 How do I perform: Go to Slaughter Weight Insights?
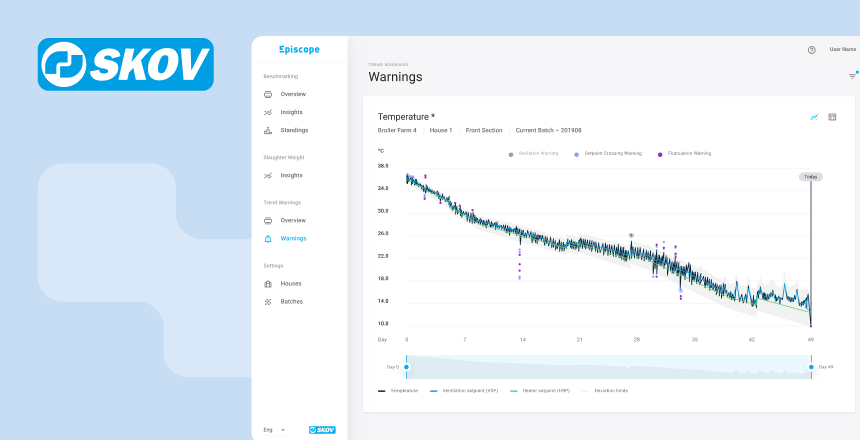coord(291,176)
